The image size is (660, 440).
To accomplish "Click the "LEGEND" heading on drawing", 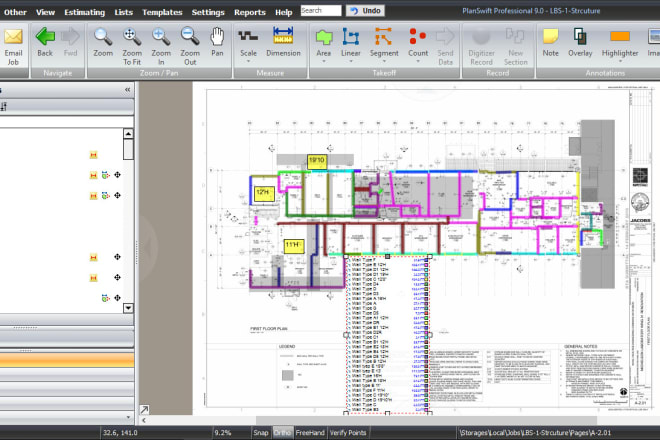I will 287,346.
